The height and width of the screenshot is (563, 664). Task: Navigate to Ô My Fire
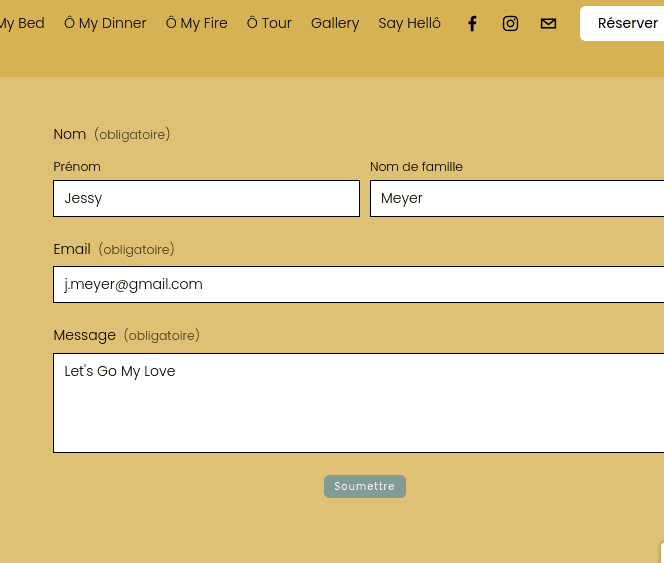pyautogui.click(x=197, y=23)
